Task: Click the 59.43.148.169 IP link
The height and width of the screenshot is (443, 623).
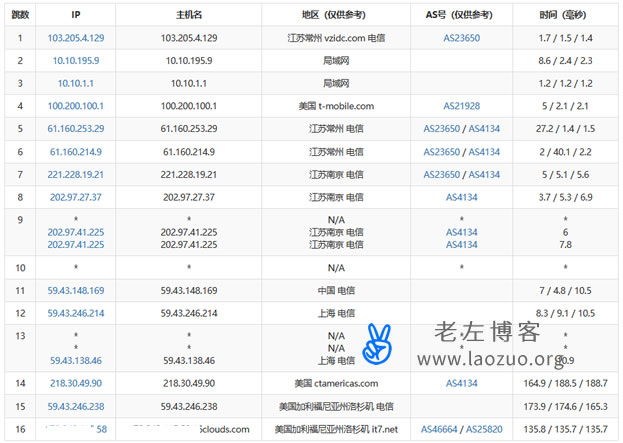Action: click(76, 290)
